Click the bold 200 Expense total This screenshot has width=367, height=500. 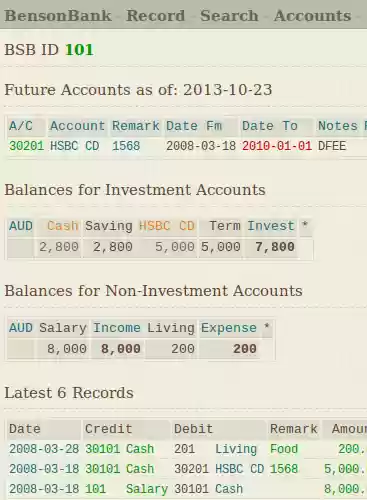245,349
